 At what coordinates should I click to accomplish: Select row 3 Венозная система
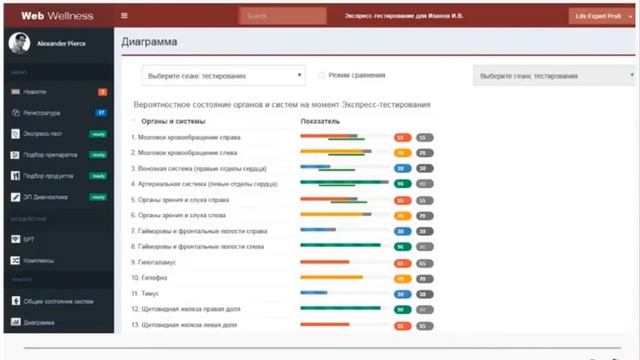tap(199, 169)
